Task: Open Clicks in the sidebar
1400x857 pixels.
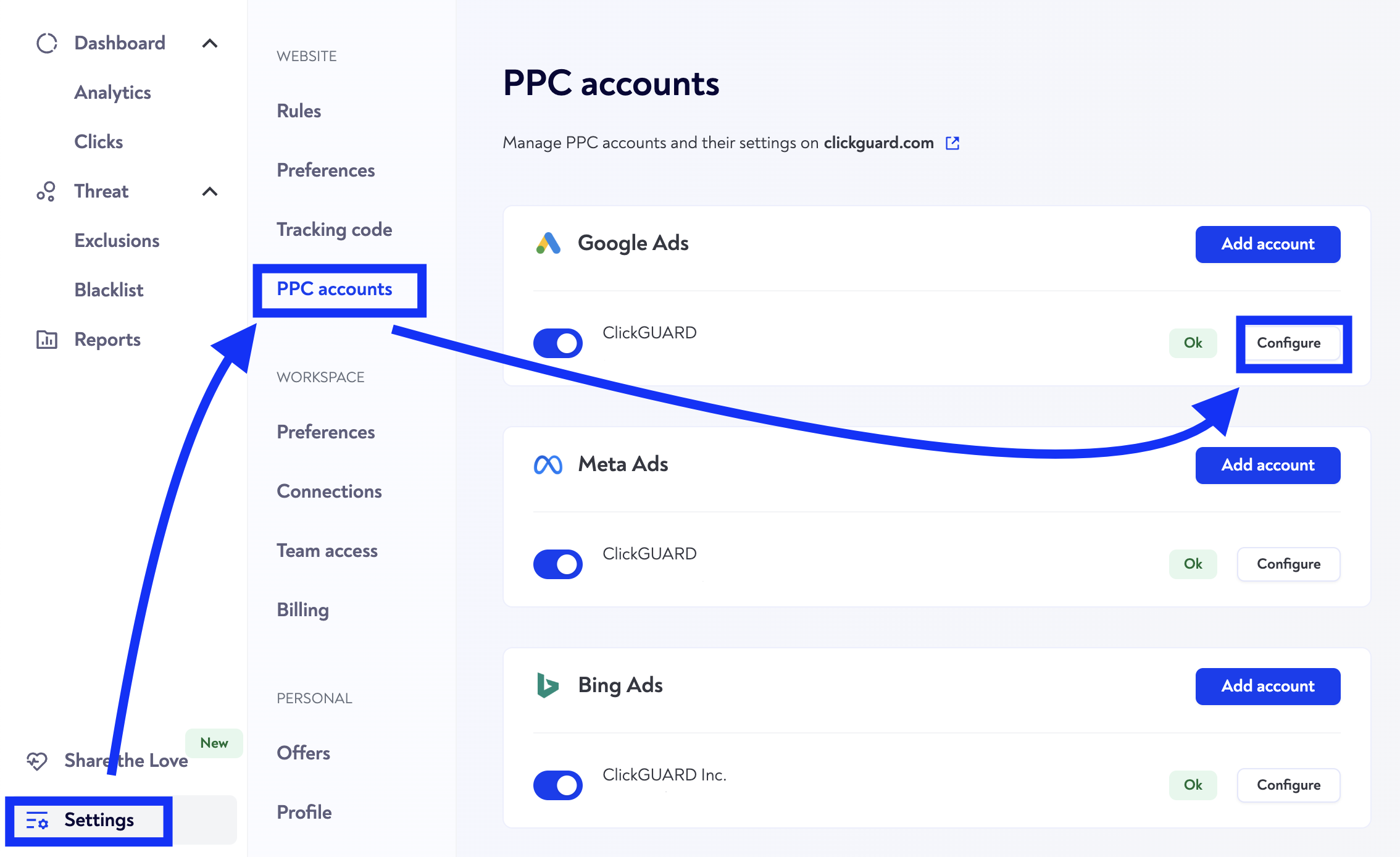Action: point(99,142)
